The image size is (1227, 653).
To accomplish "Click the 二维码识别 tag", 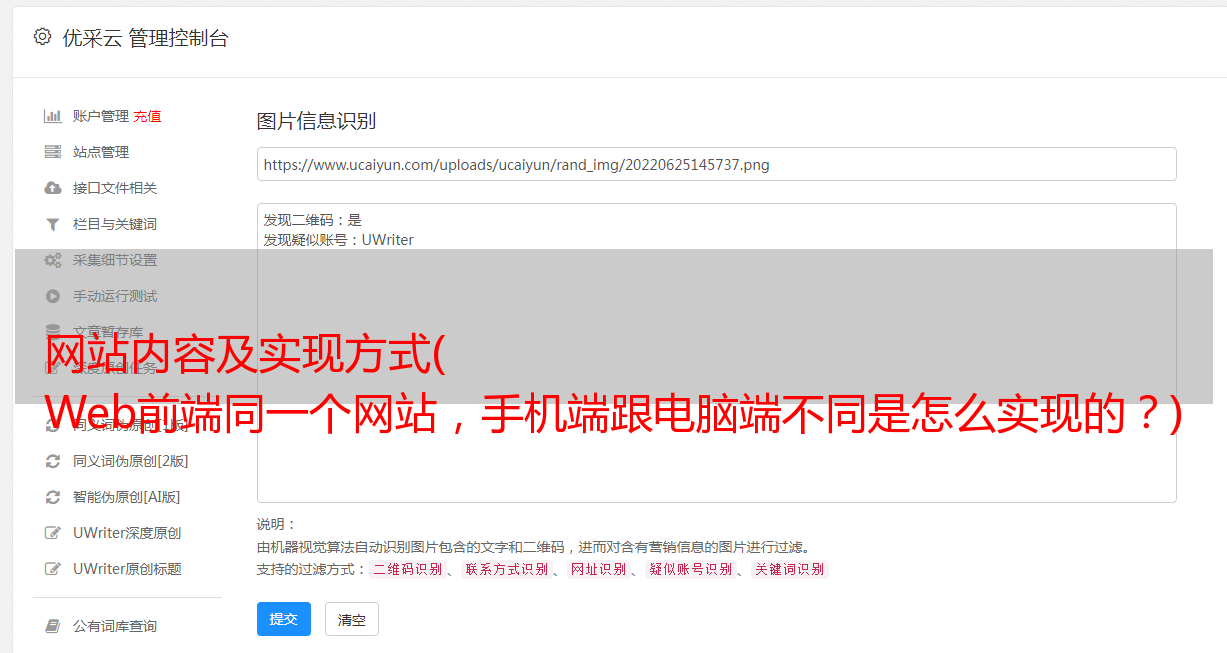I will (408, 569).
